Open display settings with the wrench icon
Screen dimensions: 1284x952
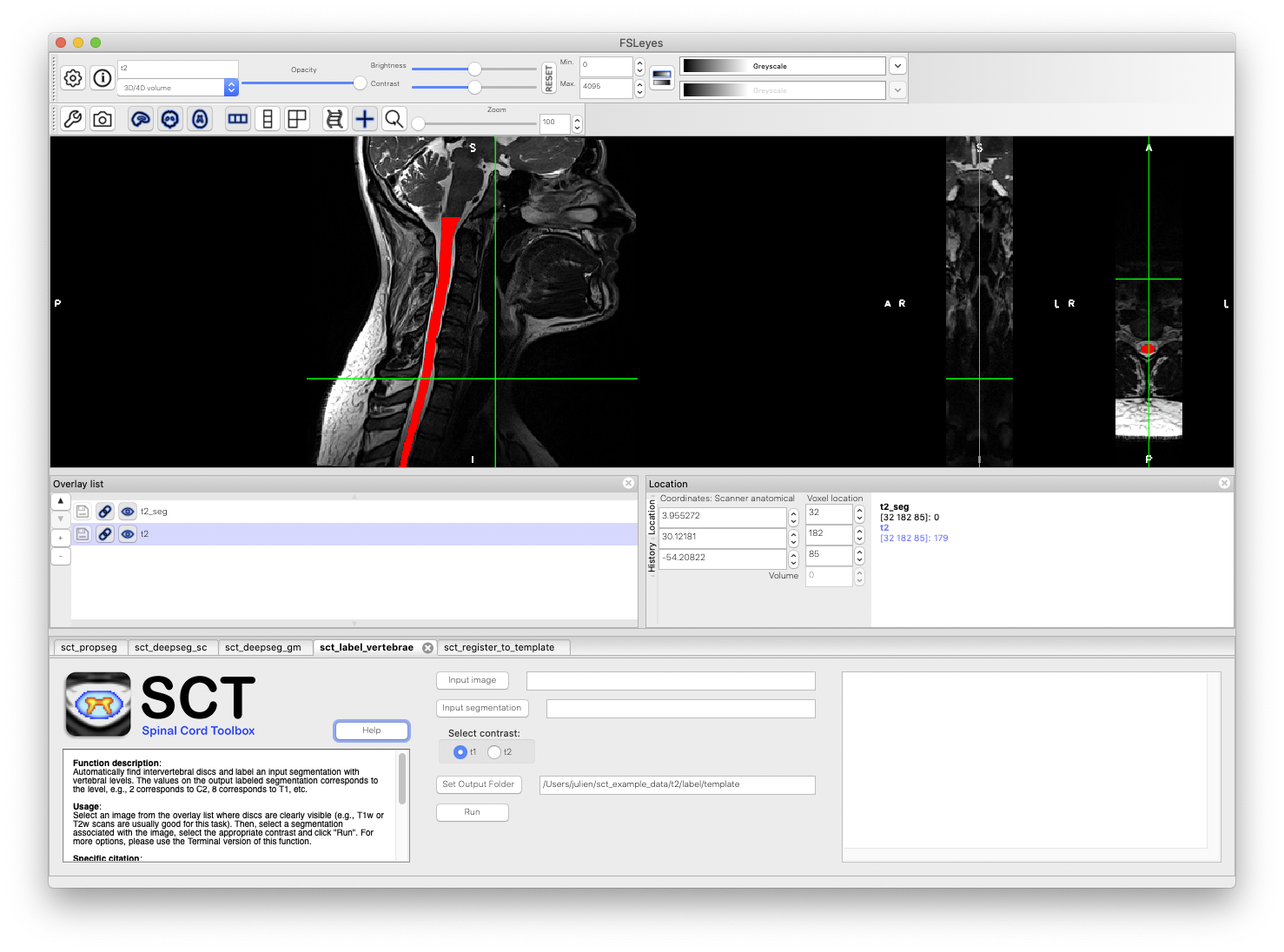(73, 119)
